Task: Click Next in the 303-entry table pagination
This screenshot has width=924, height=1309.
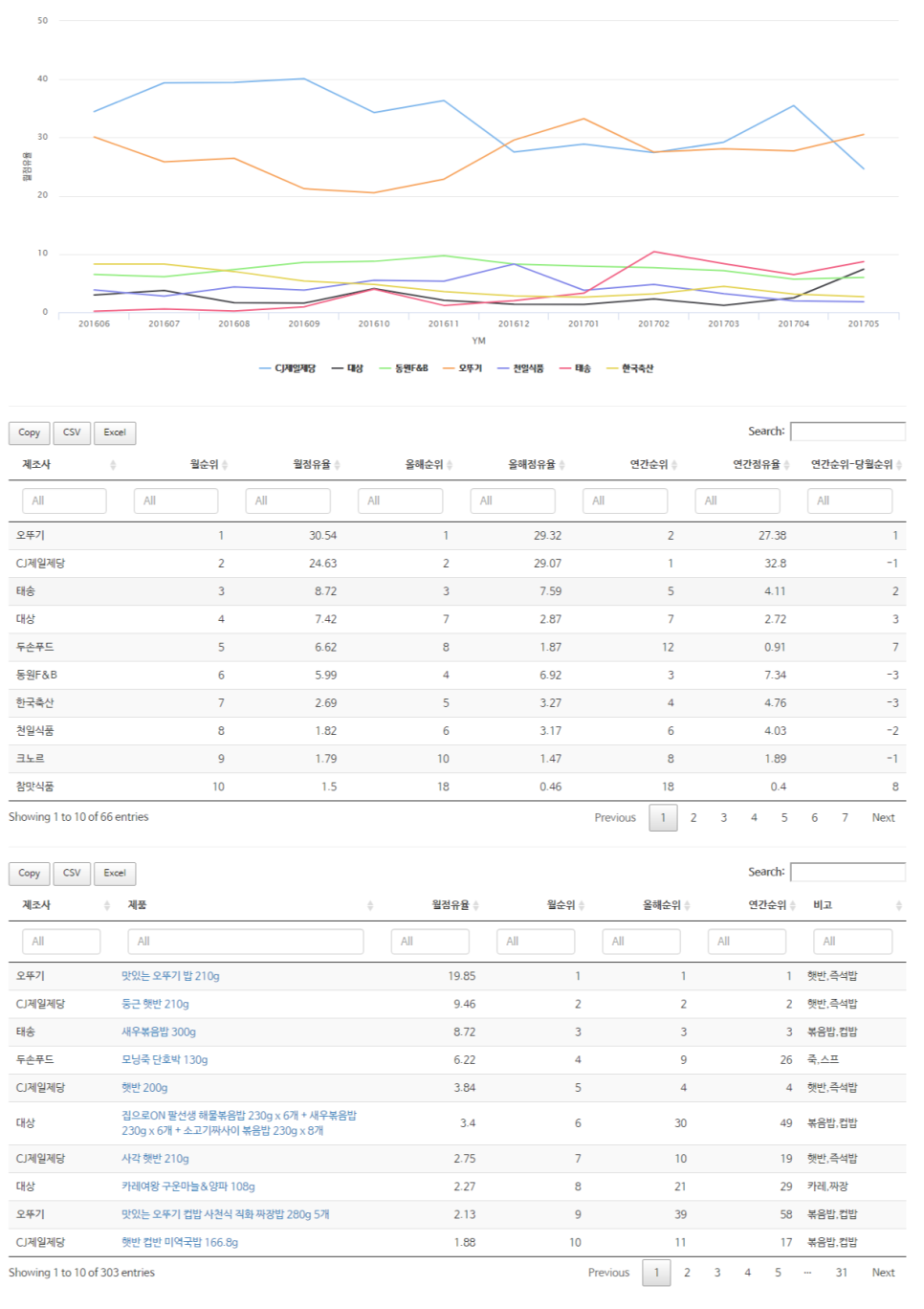Action: [883, 1273]
